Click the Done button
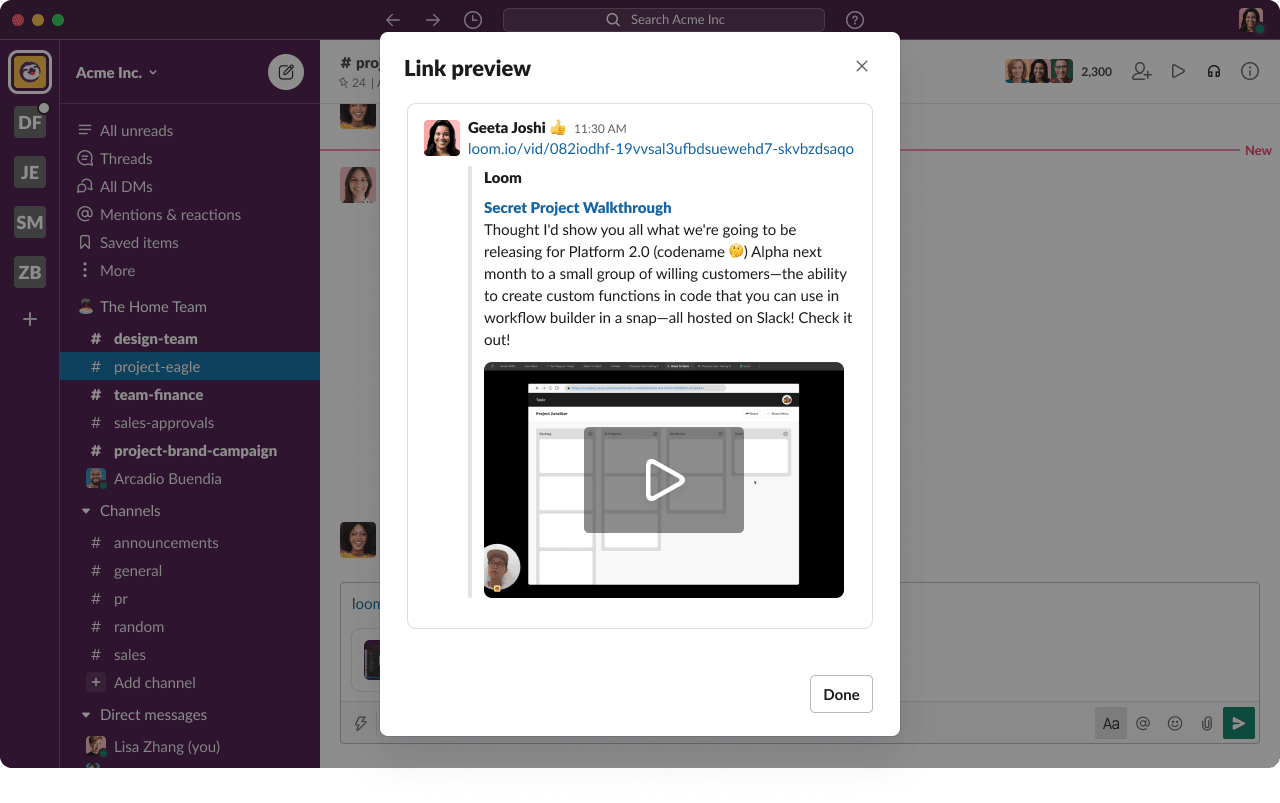This screenshot has height=803, width=1280. click(x=841, y=695)
